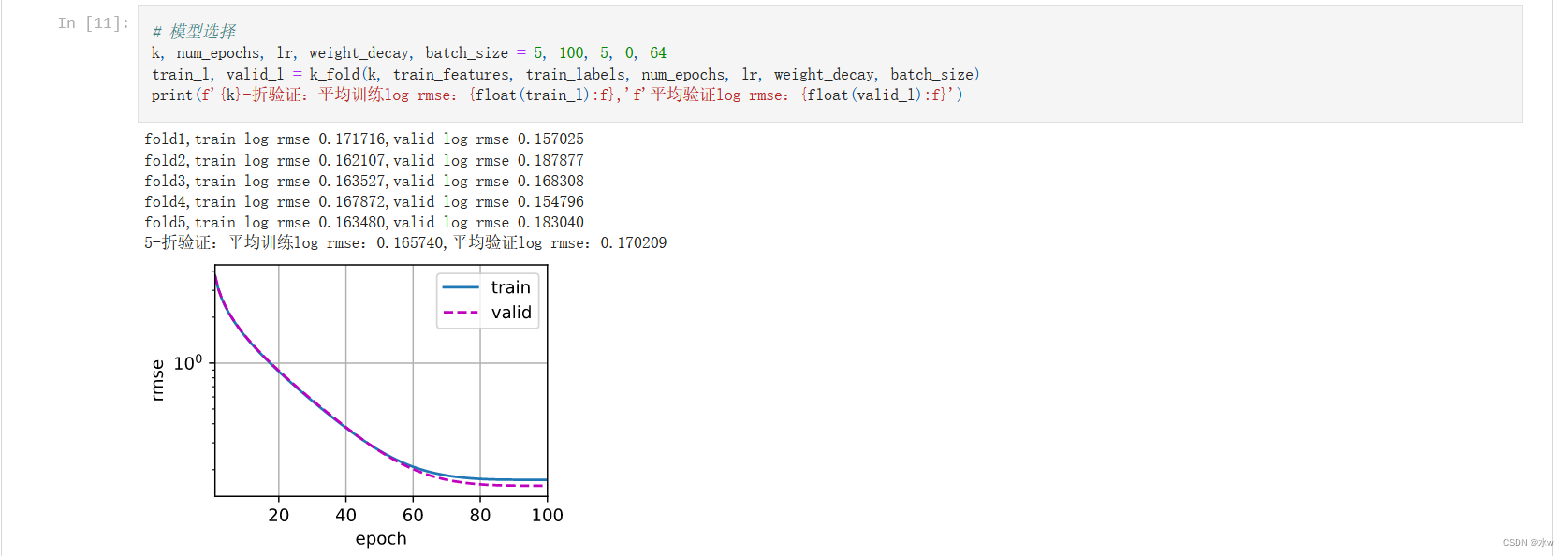Click the '# 模型选择' comment line

tap(194, 32)
